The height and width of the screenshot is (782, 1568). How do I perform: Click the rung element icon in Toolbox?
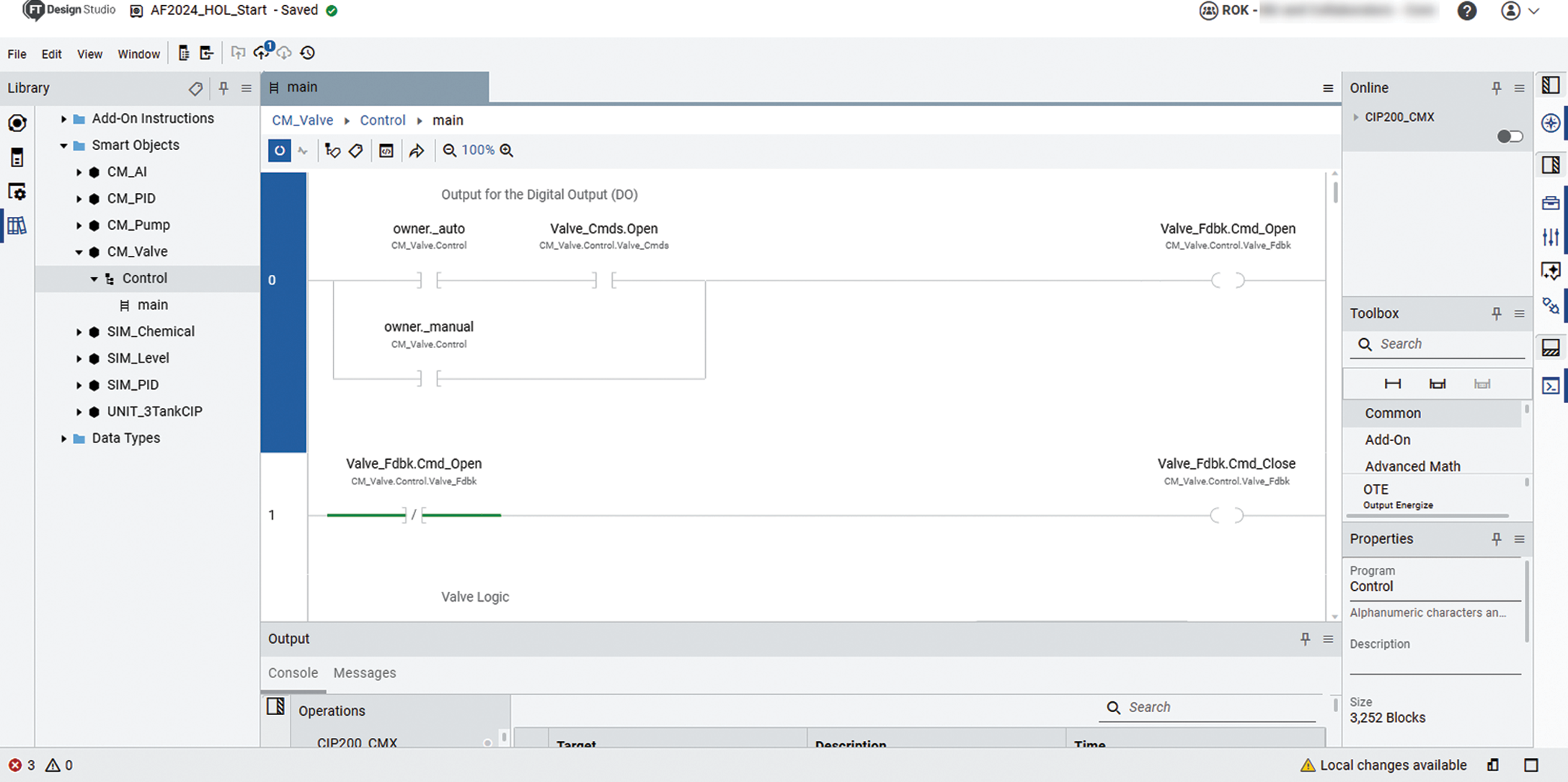coord(1393,384)
